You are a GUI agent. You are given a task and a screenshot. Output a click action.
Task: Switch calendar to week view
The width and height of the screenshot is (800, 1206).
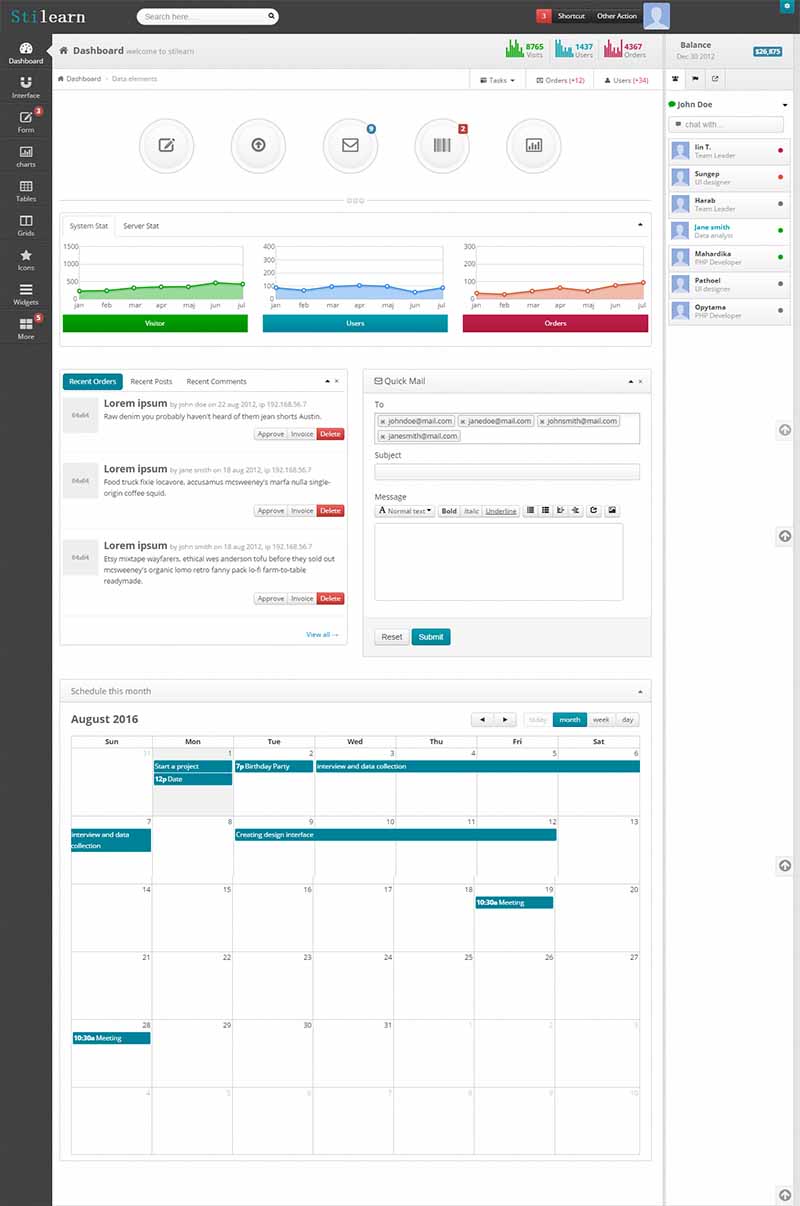click(x=601, y=720)
